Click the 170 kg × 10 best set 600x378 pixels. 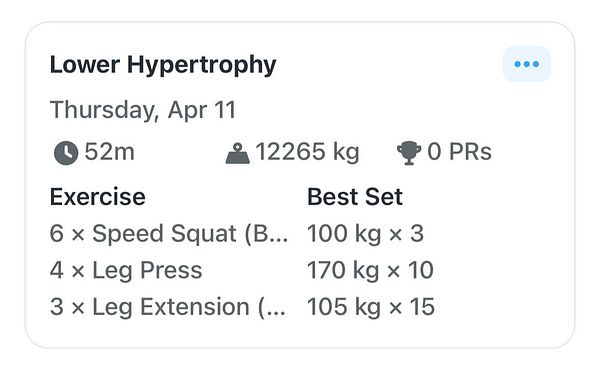coord(370,270)
